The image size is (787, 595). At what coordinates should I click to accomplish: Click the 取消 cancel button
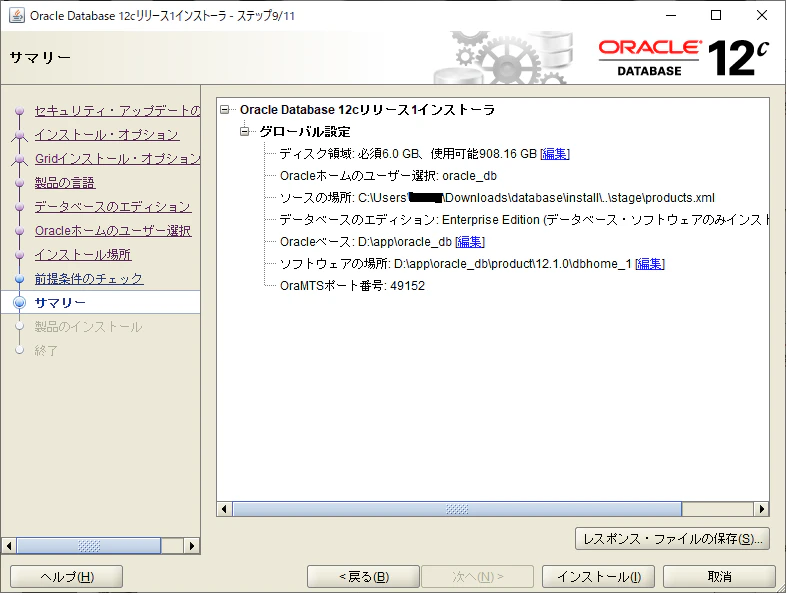pos(720,577)
